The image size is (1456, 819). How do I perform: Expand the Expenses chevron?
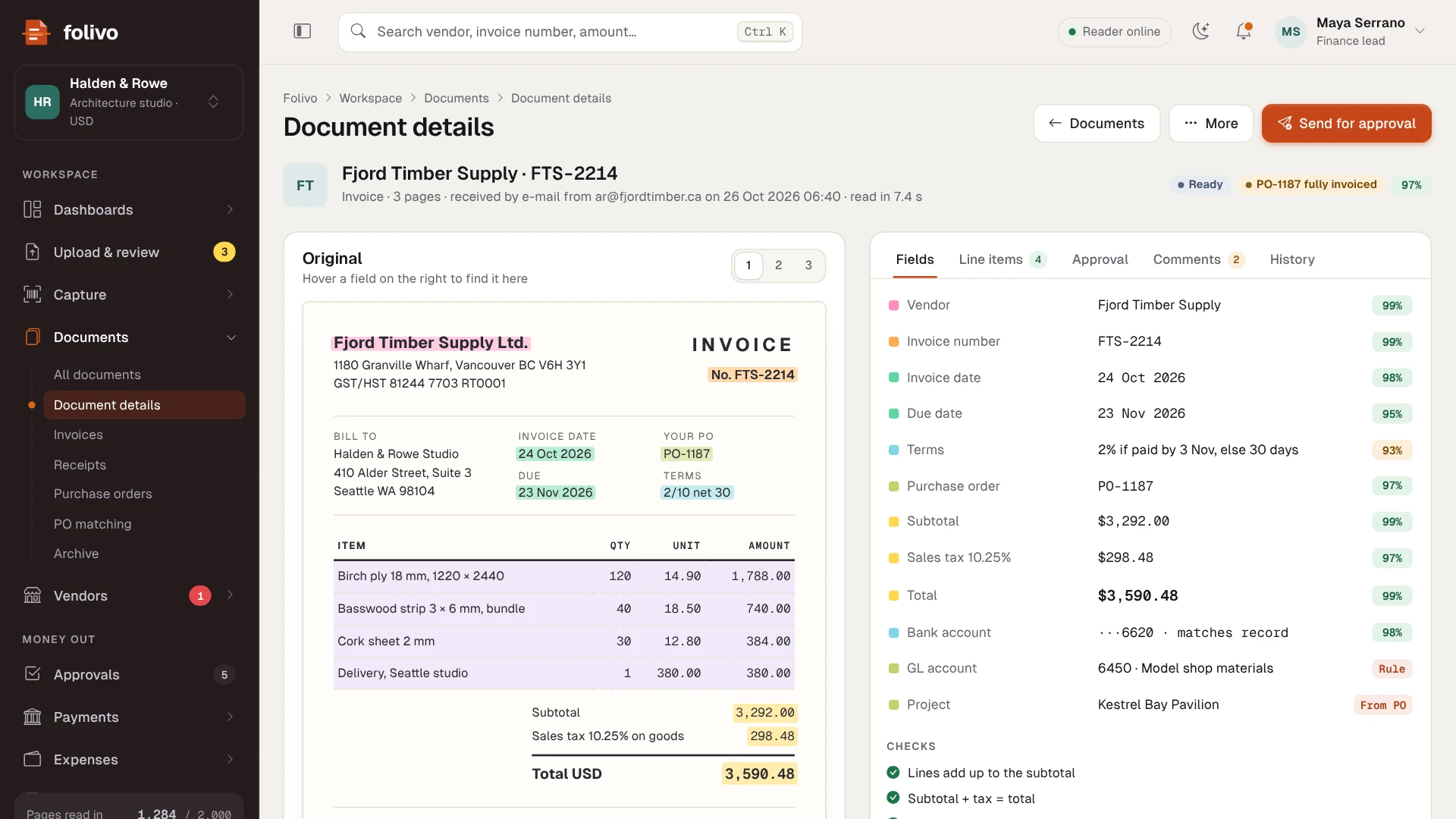tap(230, 759)
